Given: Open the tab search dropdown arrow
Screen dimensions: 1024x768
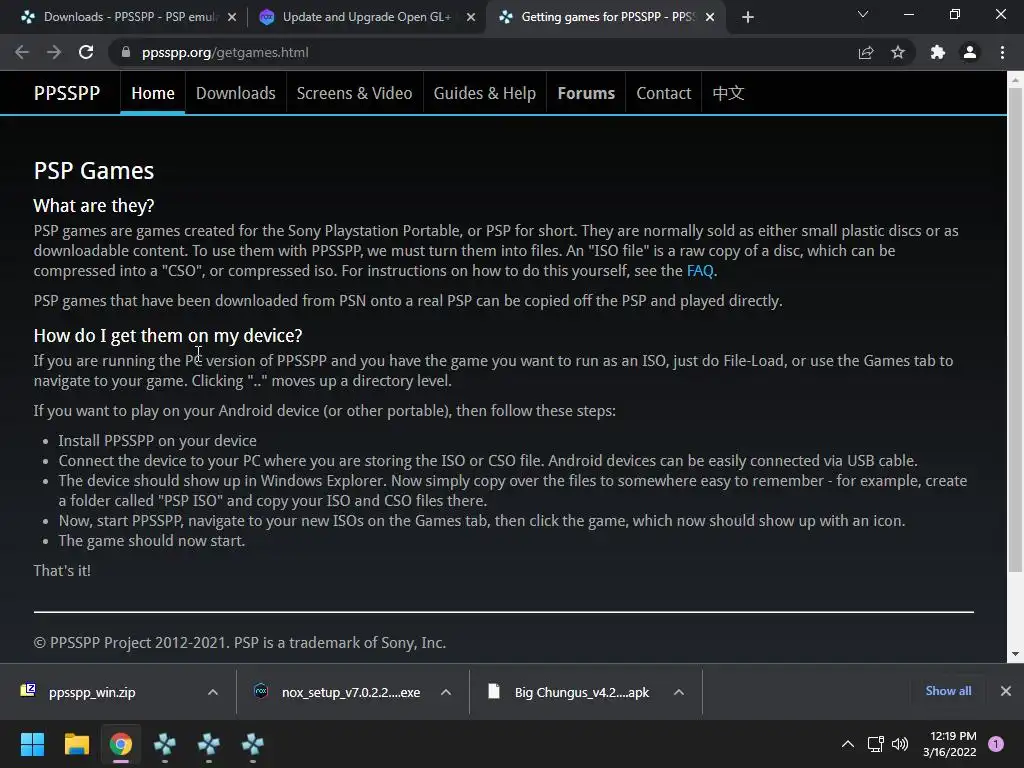Looking at the screenshot, I should pos(863,14).
